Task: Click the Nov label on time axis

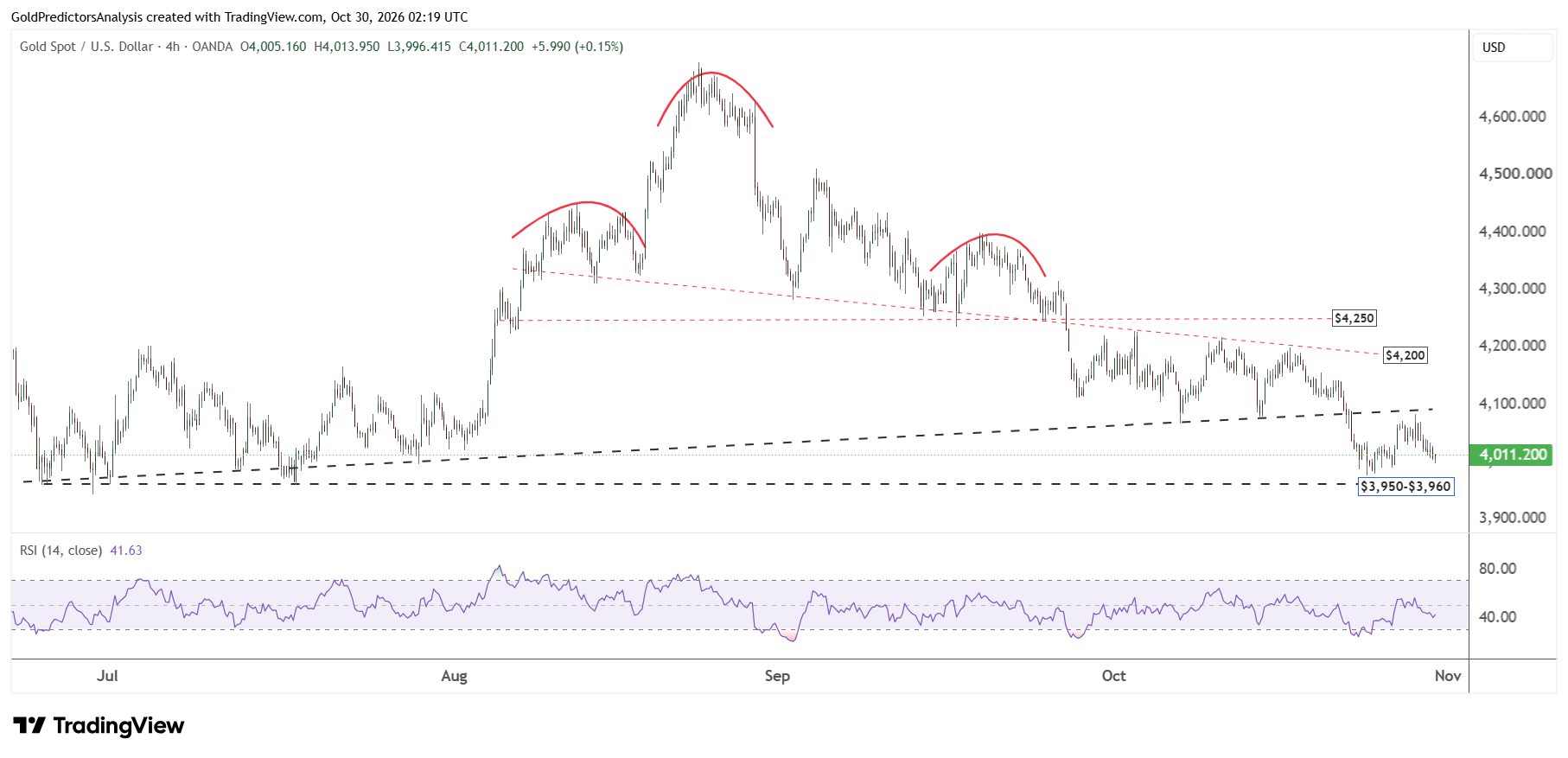Action: (x=1448, y=676)
